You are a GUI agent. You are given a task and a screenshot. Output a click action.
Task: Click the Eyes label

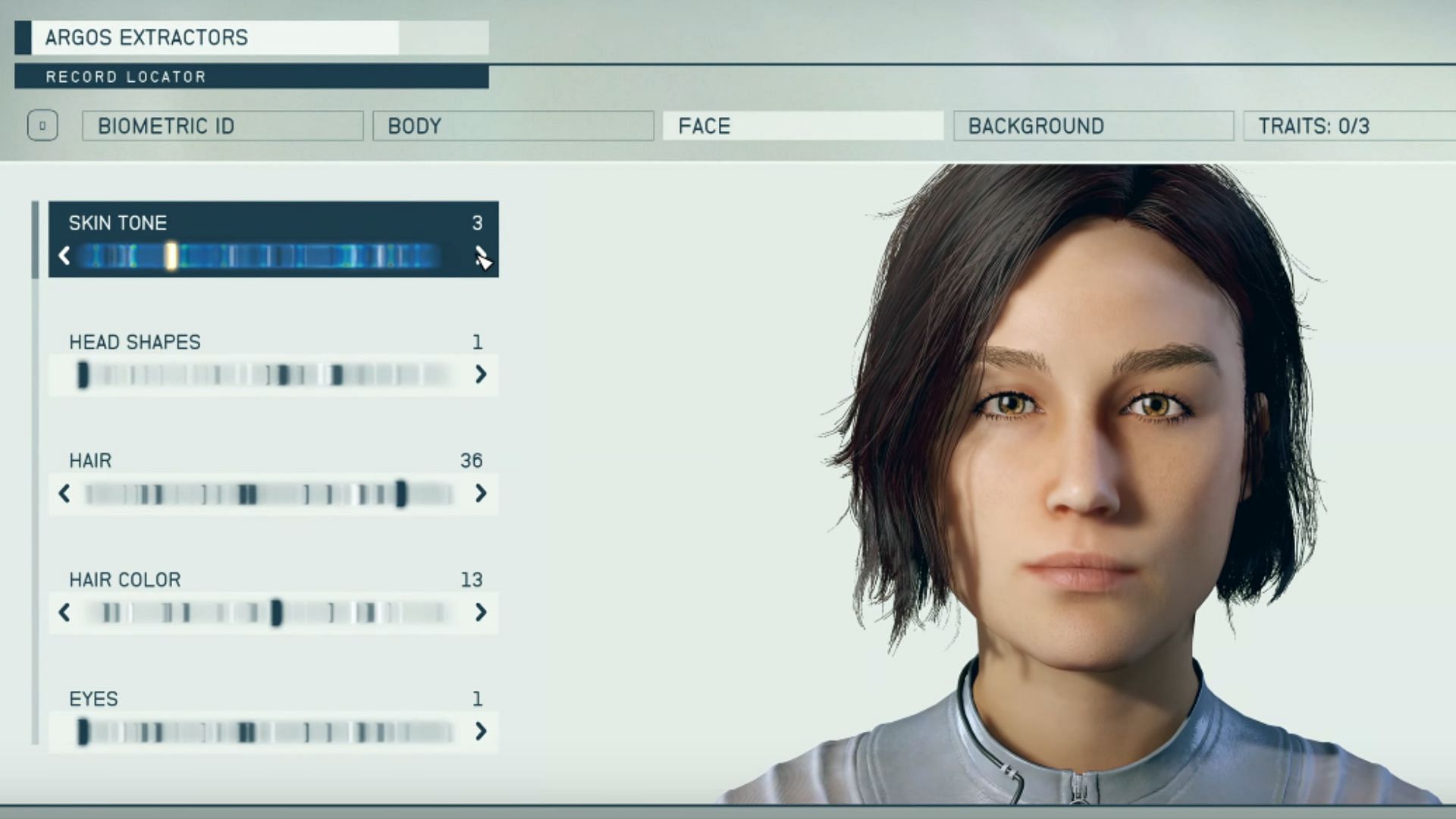(93, 698)
